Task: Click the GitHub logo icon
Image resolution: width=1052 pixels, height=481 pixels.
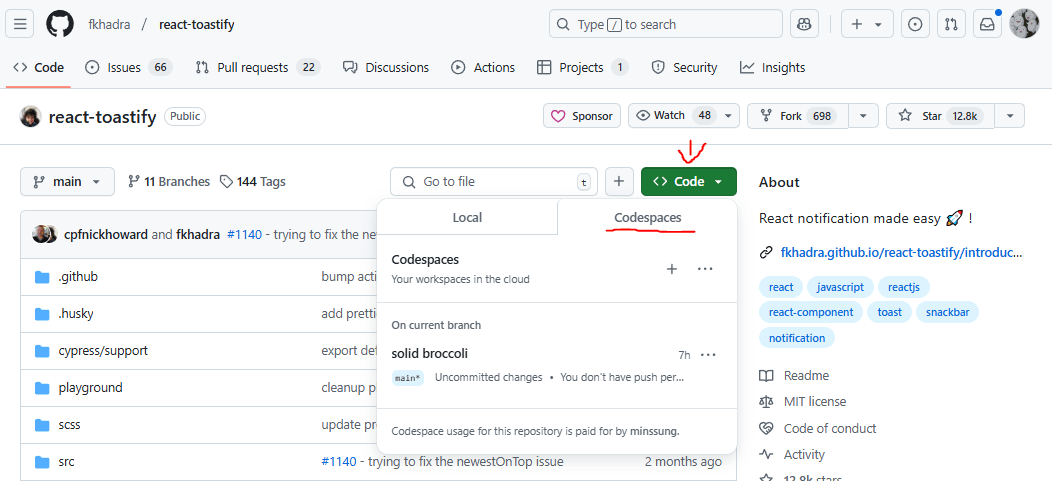Action: pyautogui.click(x=60, y=24)
